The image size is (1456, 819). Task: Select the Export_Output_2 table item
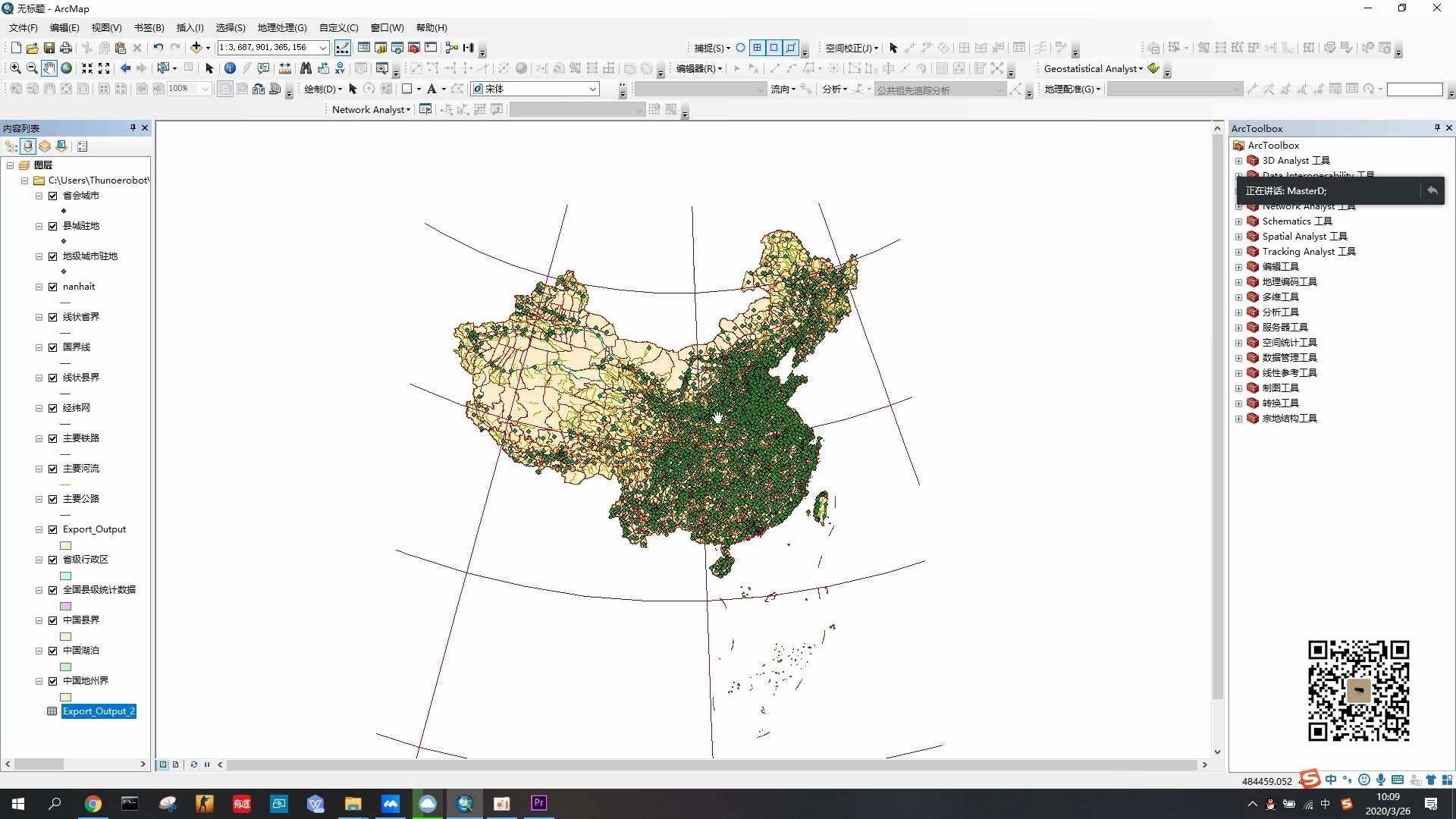click(x=99, y=711)
